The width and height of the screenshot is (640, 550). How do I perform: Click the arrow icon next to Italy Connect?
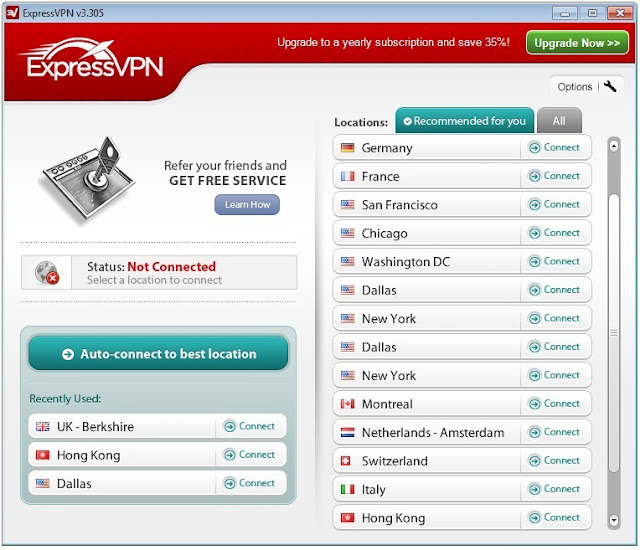[x=534, y=489]
